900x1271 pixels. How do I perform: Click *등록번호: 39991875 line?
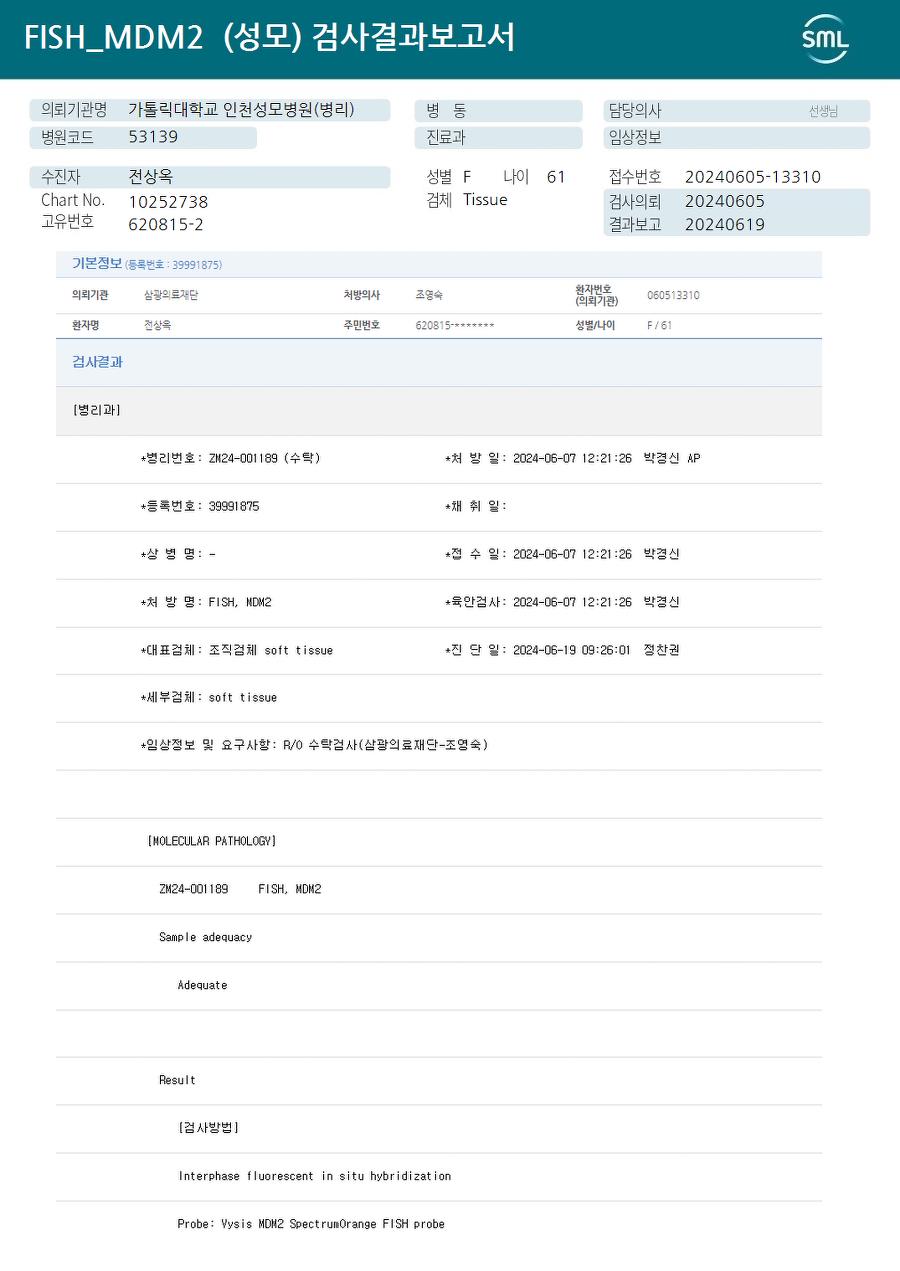coord(199,506)
